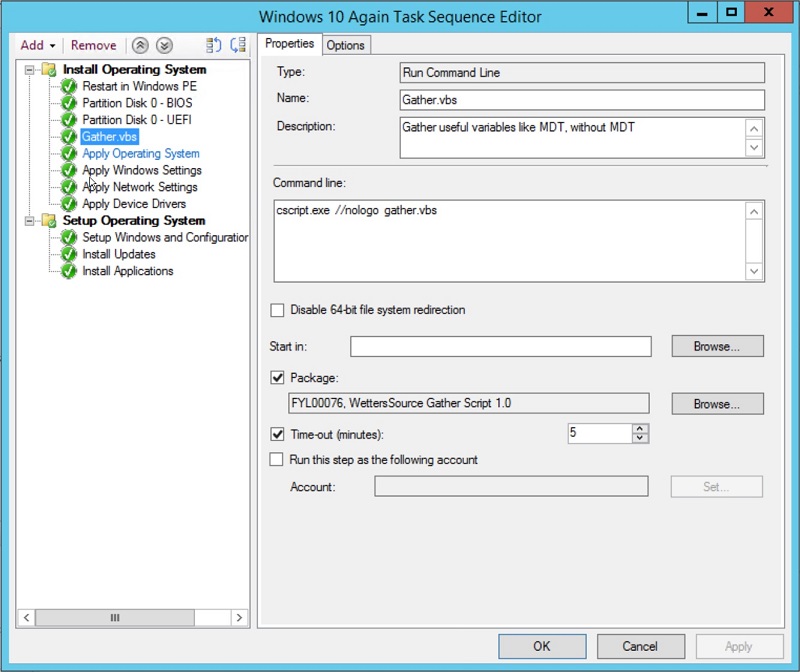Click scroll-up arrow of Command line box
The width and height of the screenshot is (800, 672).
pyautogui.click(x=754, y=211)
